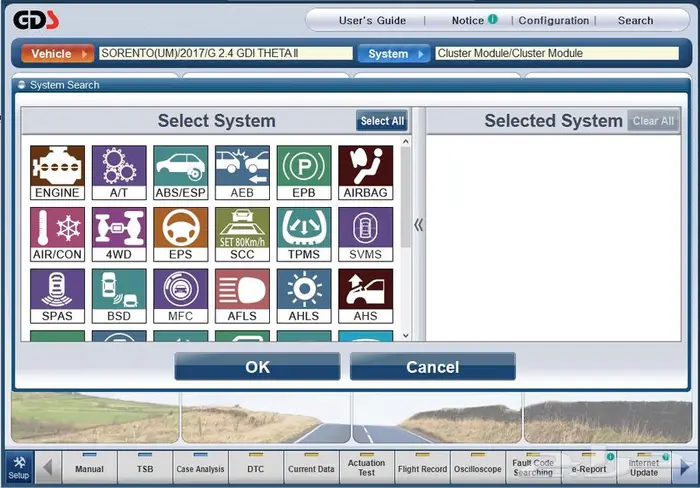Select the ENGINE system icon
Image resolution: width=700 pixels, height=488 pixels.
click(57, 172)
